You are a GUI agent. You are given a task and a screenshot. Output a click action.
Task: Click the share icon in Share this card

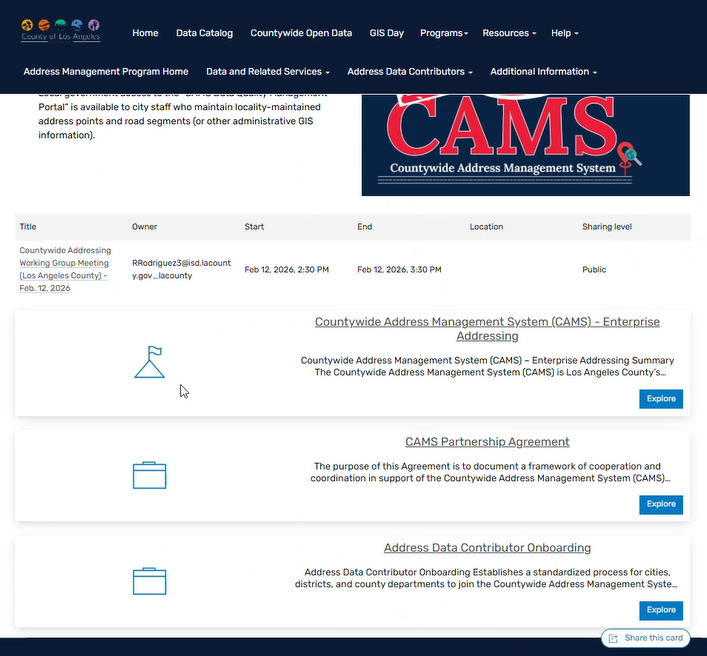[x=613, y=638]
